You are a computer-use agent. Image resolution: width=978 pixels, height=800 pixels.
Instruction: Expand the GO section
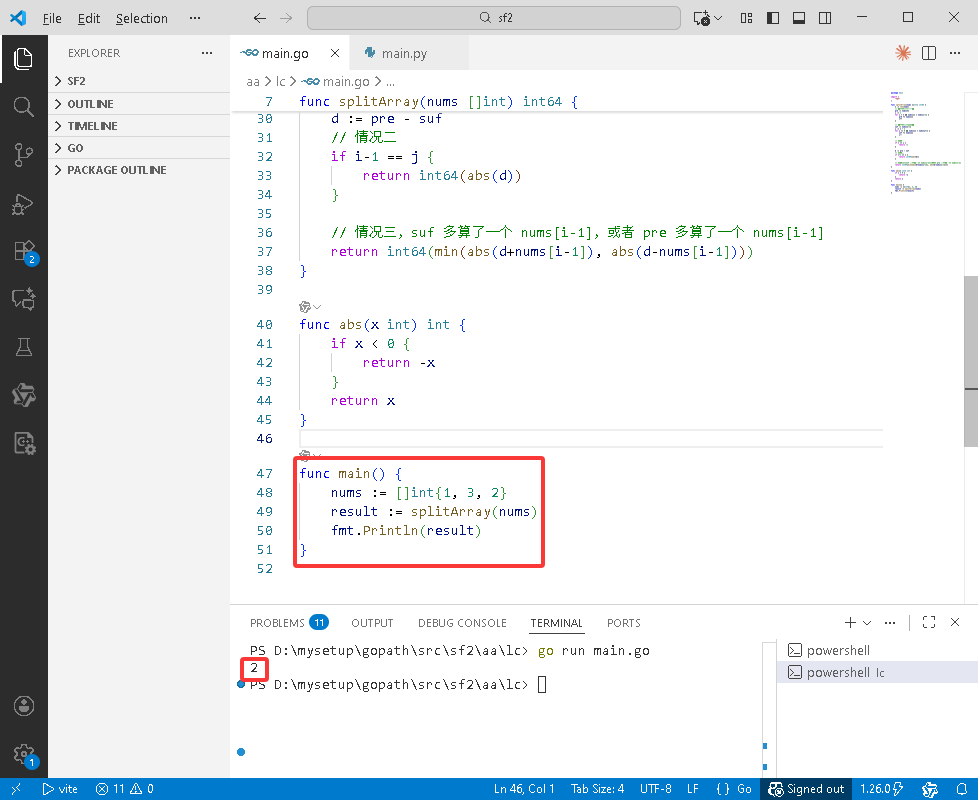click(x=138, y=148)
